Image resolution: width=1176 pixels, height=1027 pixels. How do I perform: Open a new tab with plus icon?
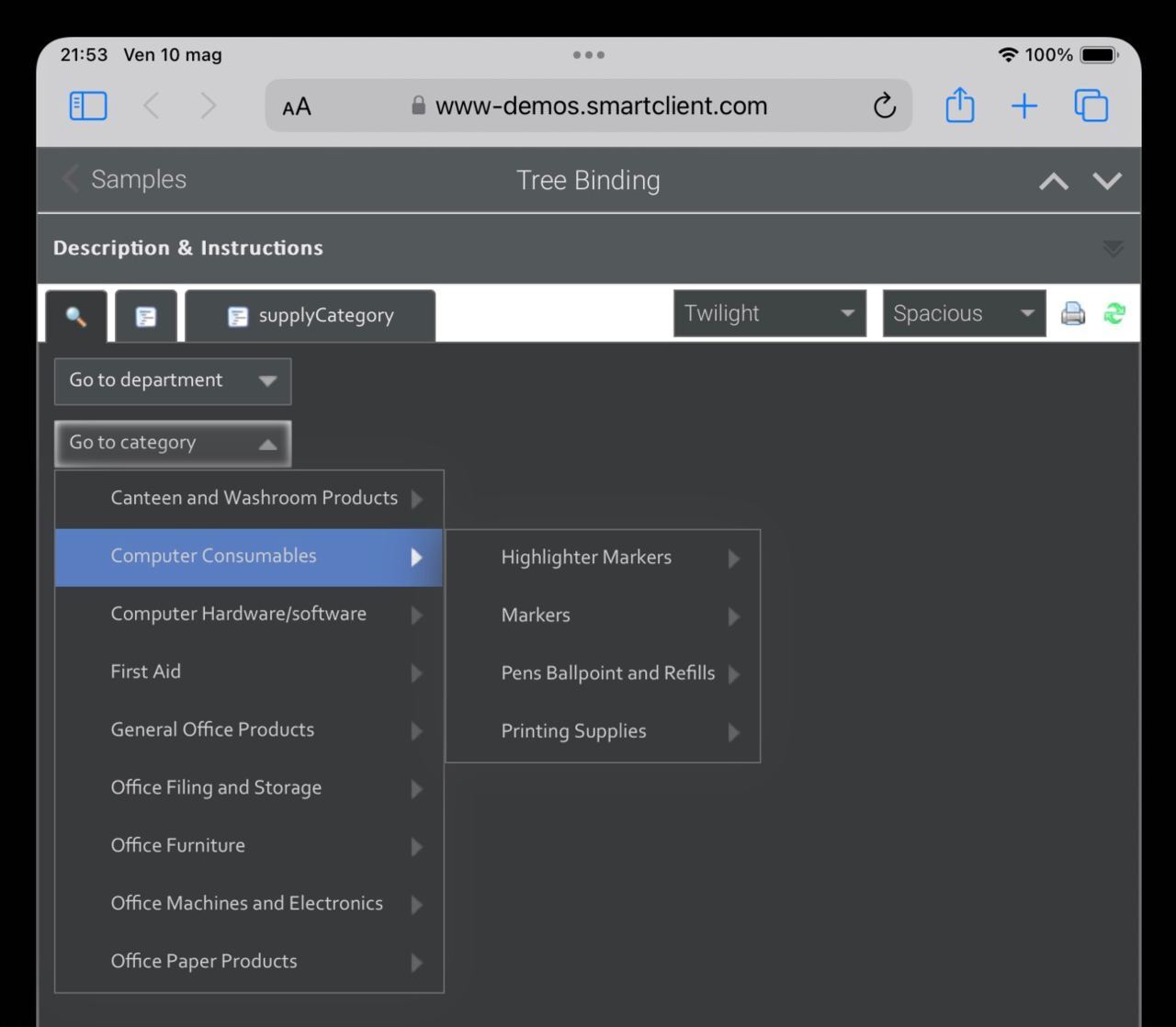click(1023, 106)
